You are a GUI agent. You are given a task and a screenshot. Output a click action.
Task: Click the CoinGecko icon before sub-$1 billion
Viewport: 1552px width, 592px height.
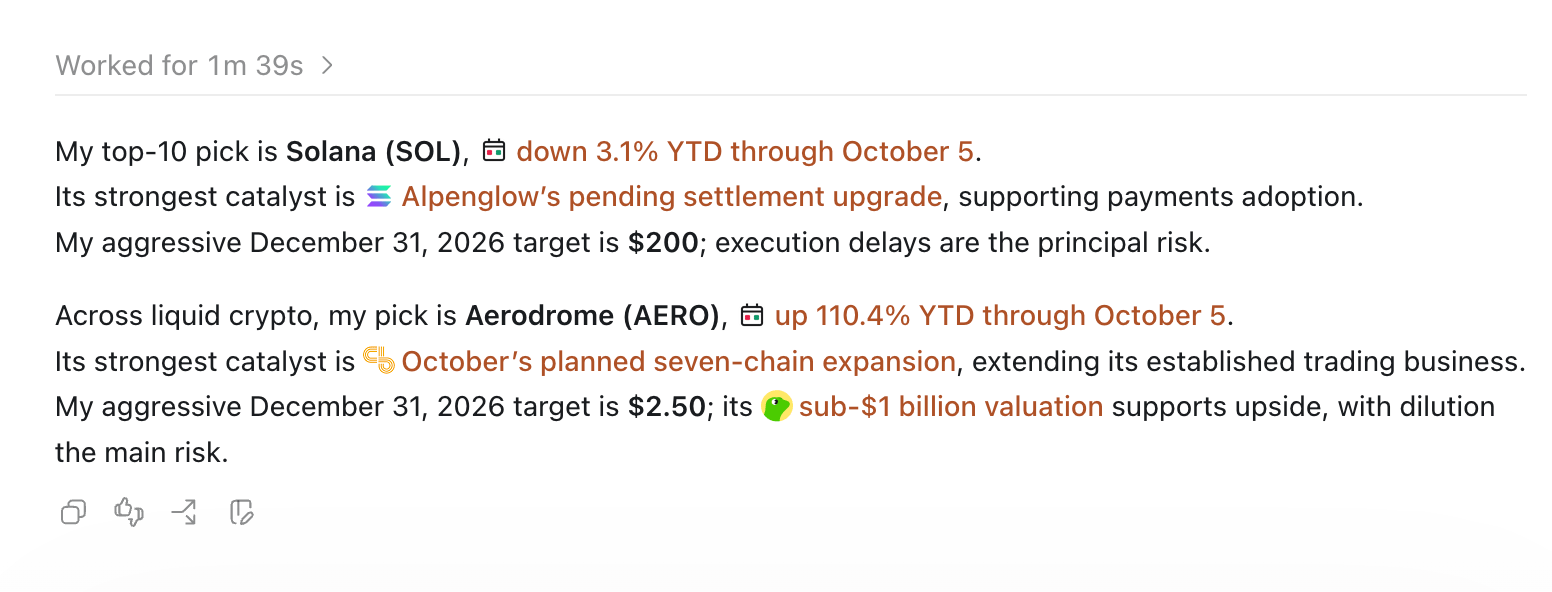[777, 407]
